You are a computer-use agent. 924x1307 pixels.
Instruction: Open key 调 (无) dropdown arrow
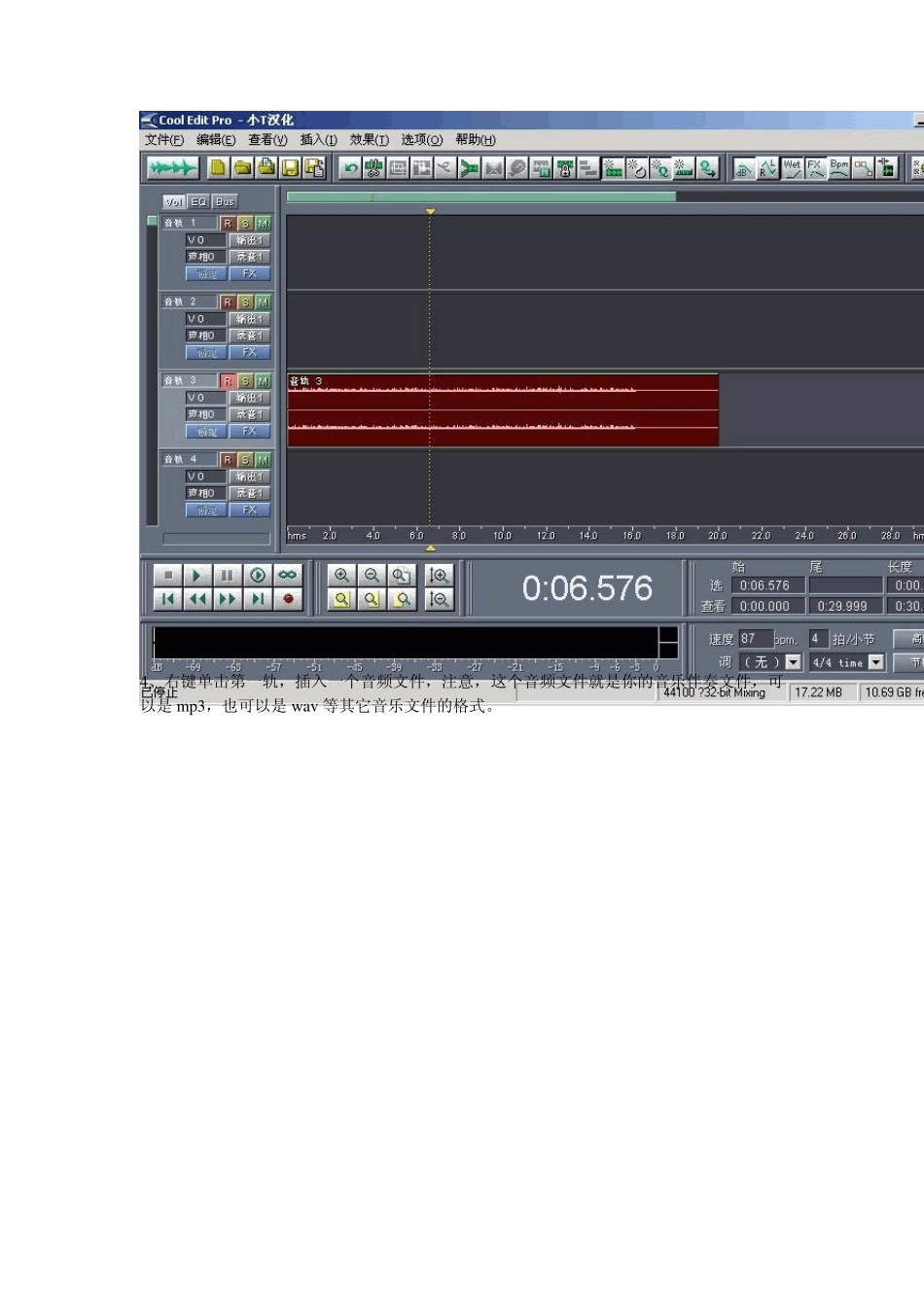click(794, 662)
